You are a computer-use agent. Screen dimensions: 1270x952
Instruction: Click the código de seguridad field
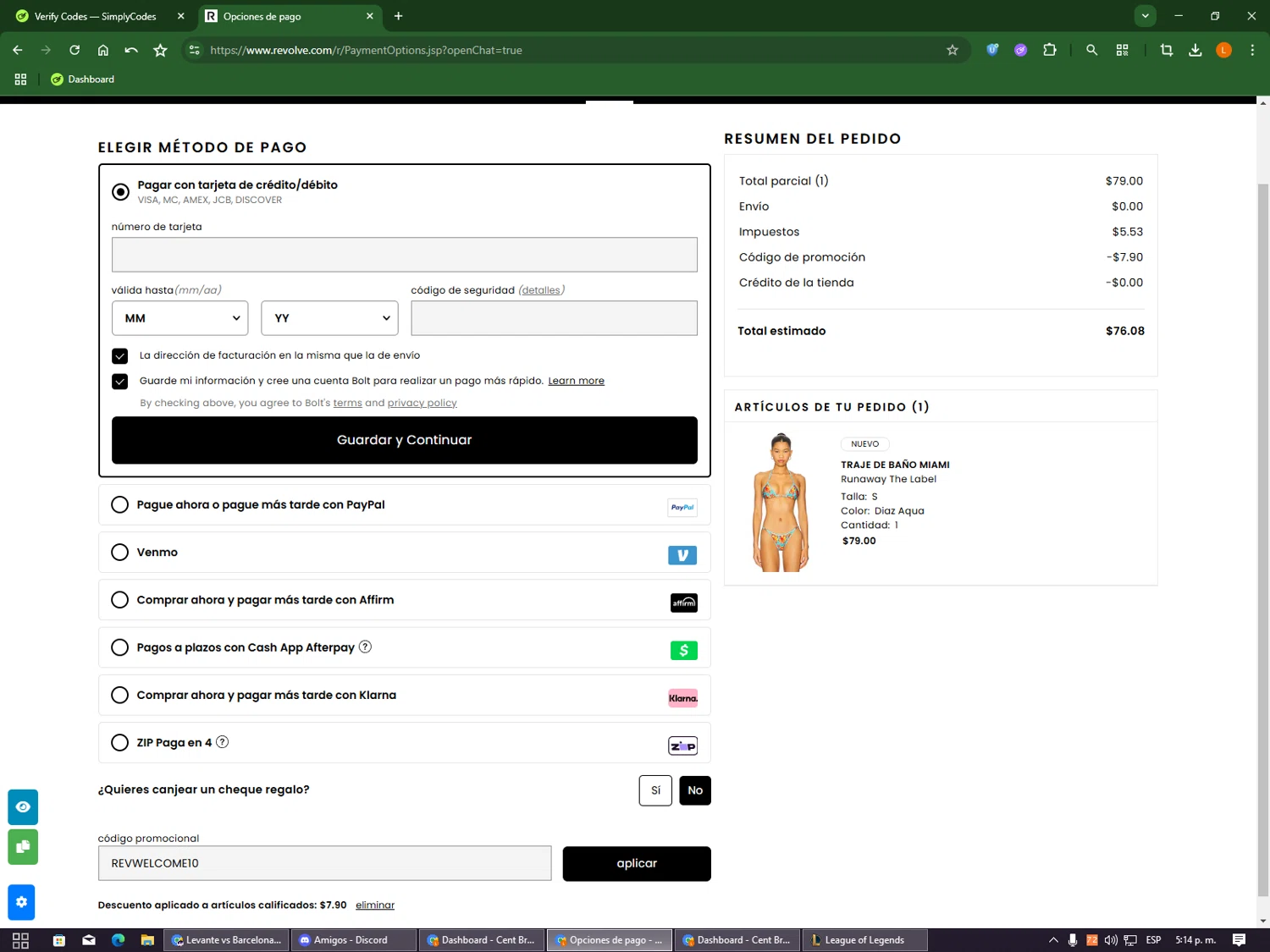554,318
